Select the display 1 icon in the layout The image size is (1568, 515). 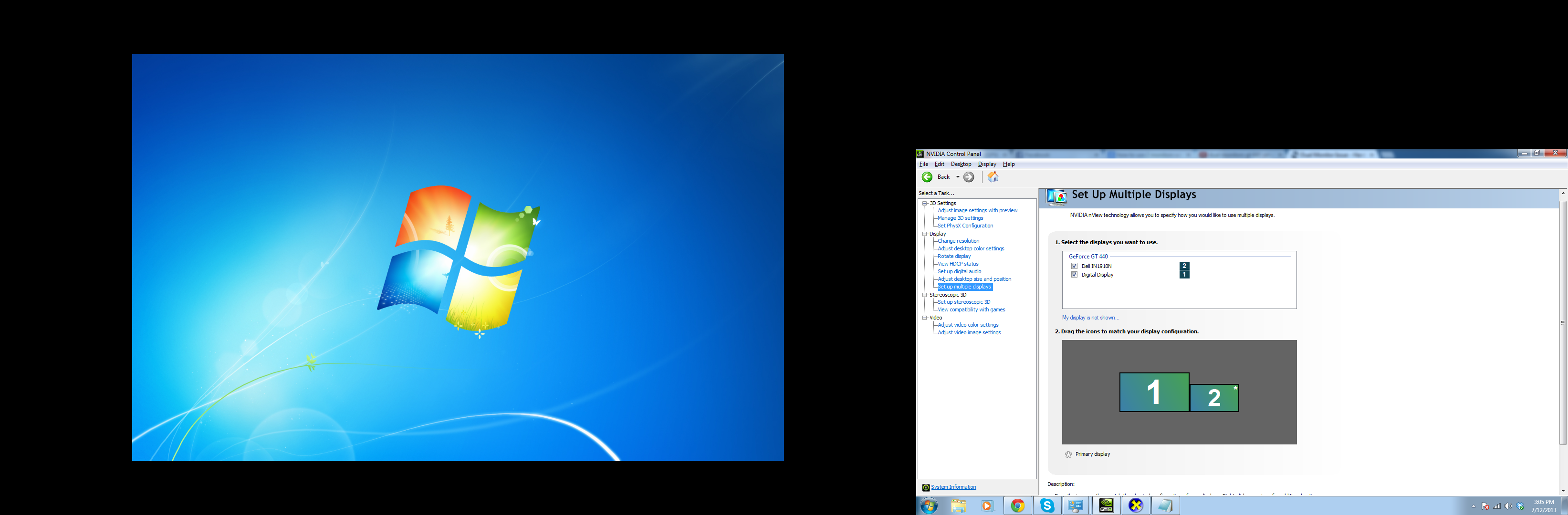click(x=1154, y=392)
